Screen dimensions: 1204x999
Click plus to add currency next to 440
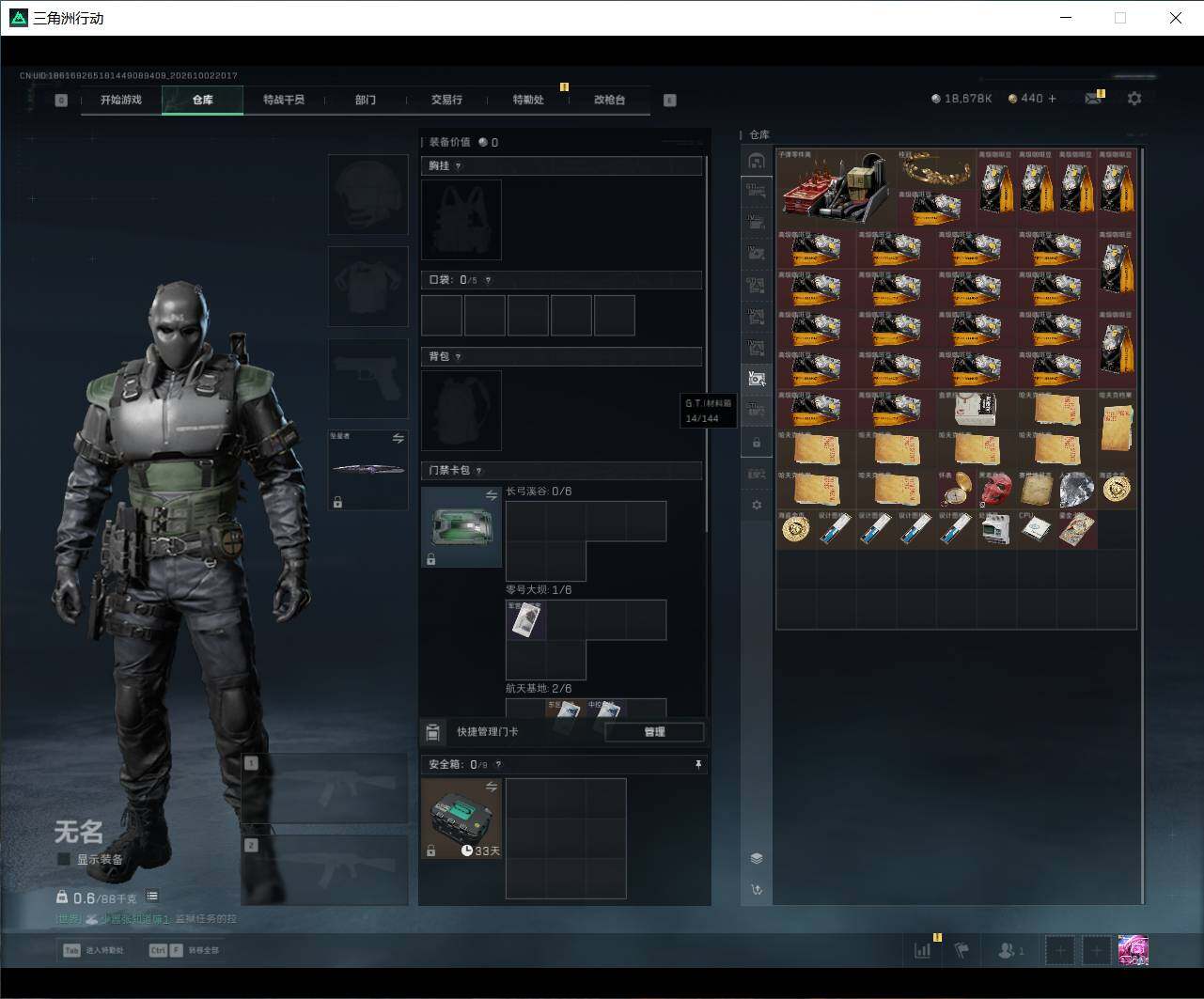coord(1052,98)
